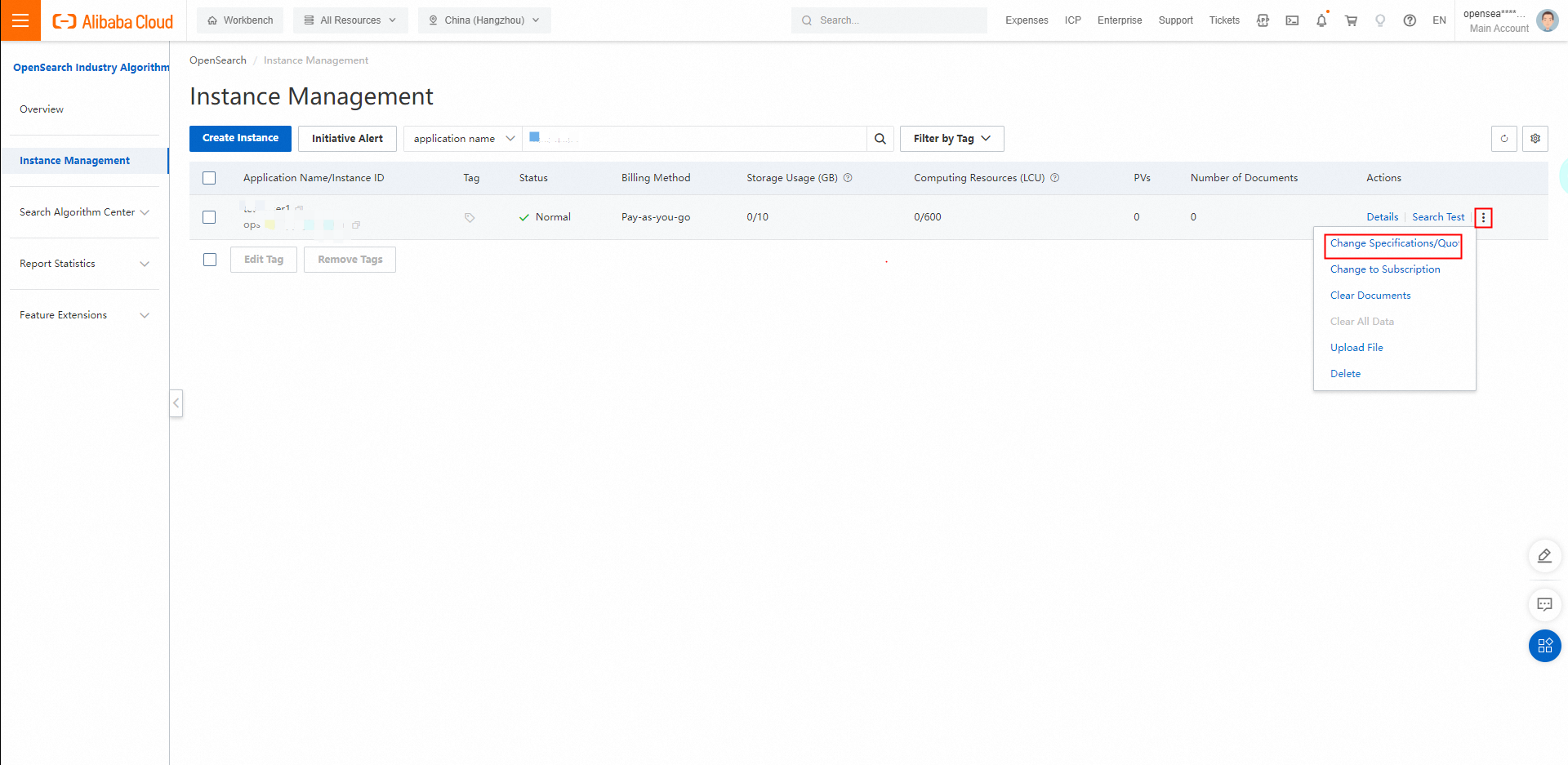Open Filter by Tag dropdown

952,139
